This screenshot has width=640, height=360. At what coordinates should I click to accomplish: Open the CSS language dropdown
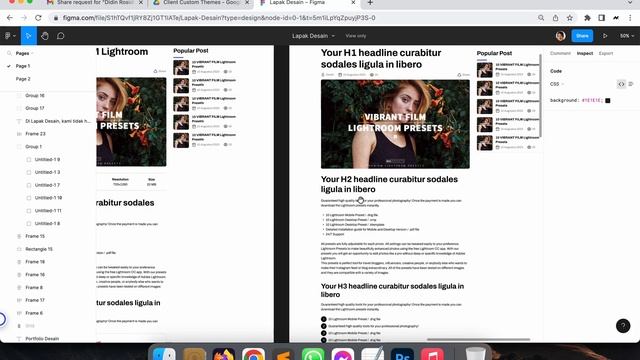point(557,84)
